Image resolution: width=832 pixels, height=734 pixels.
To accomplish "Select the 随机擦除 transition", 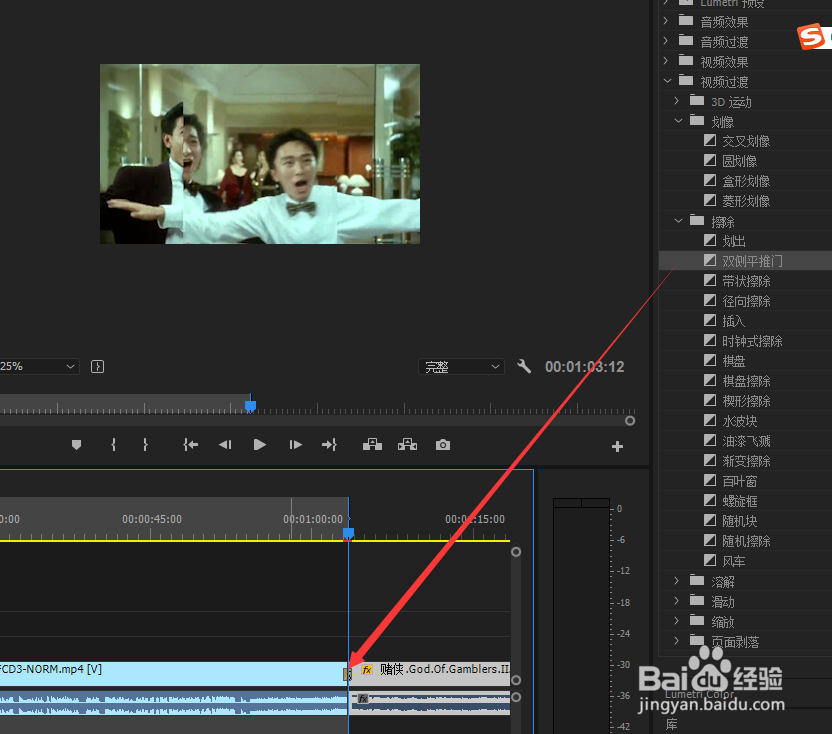I will [x=746, y=541].
